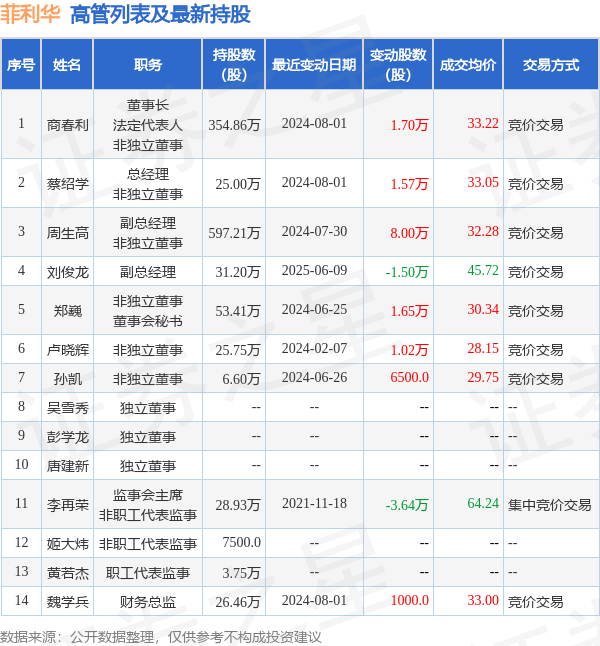Click average price 33.05
The width and height of the screenshot is (600, 646).
click(x=483, y=183)
